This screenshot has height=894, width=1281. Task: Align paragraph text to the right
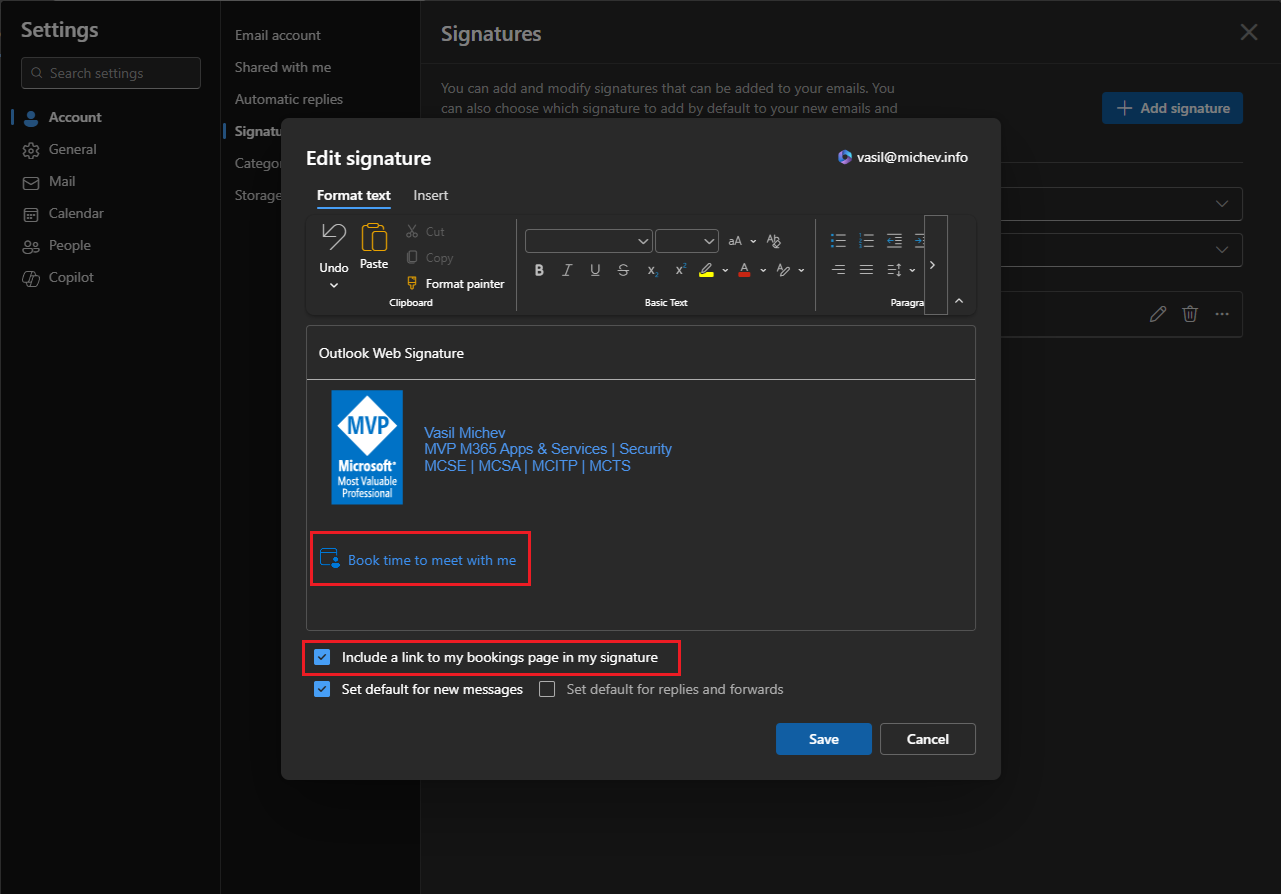pos(839,270)
